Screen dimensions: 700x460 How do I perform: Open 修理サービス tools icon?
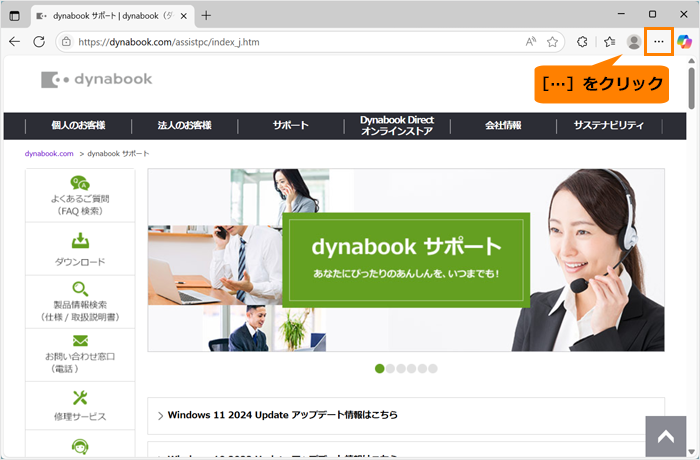coord(80,397)
